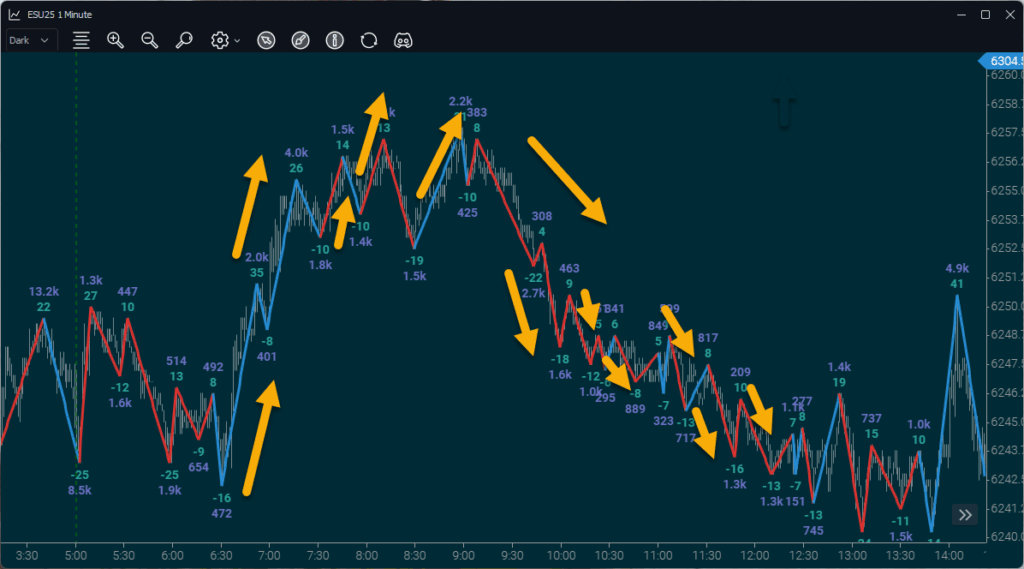Click the 401 volume label
Image resolution: width=1024 pixels, height=569 pixels.
click(266, 357)
